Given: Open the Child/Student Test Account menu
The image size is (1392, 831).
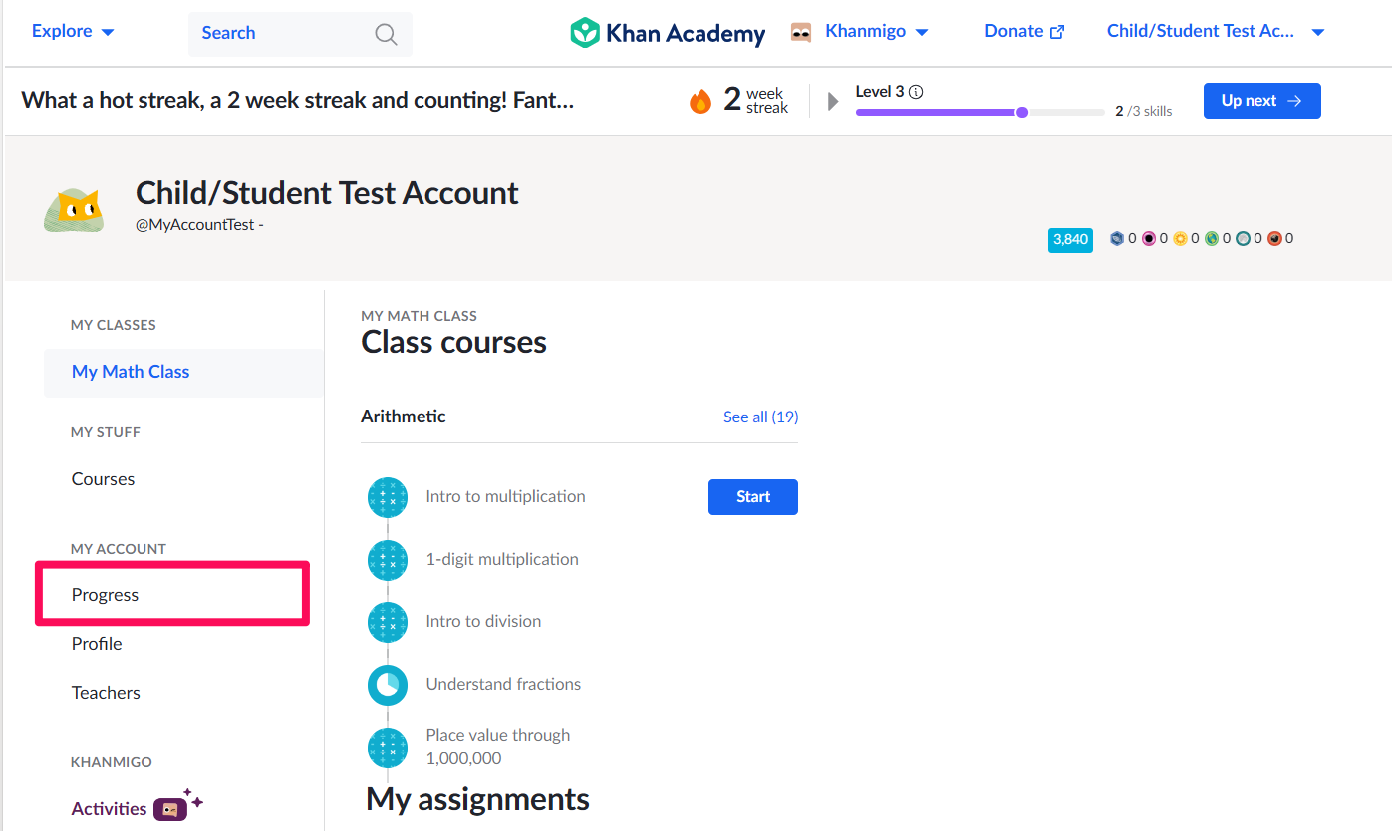Looking at the screenshot, I should click(1215, 32).
